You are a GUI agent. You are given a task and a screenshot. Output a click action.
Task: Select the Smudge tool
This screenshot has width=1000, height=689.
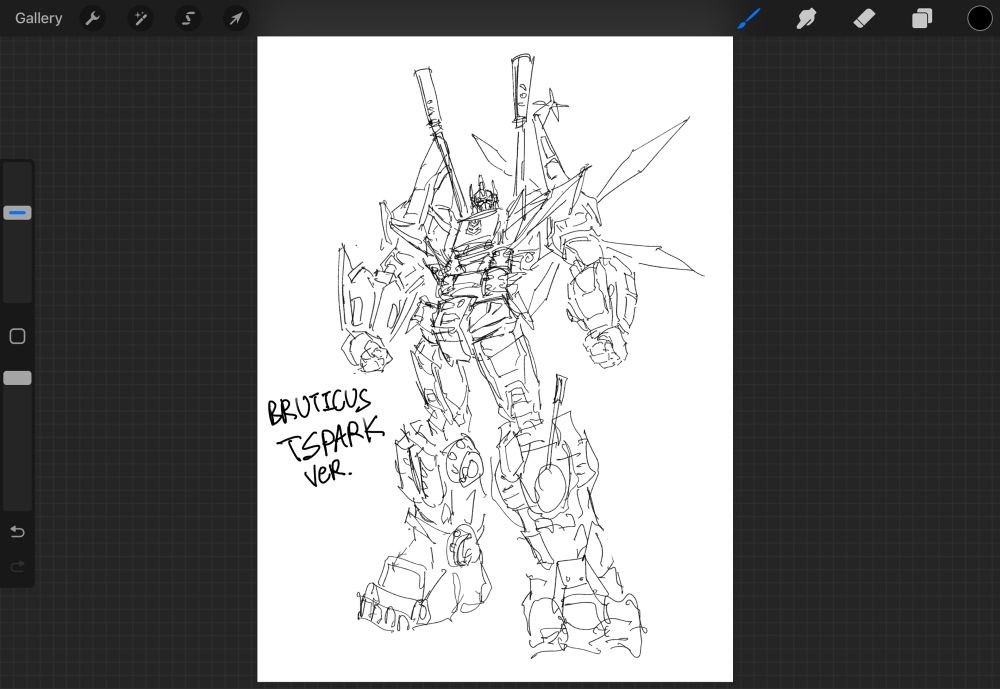(806, 19)
